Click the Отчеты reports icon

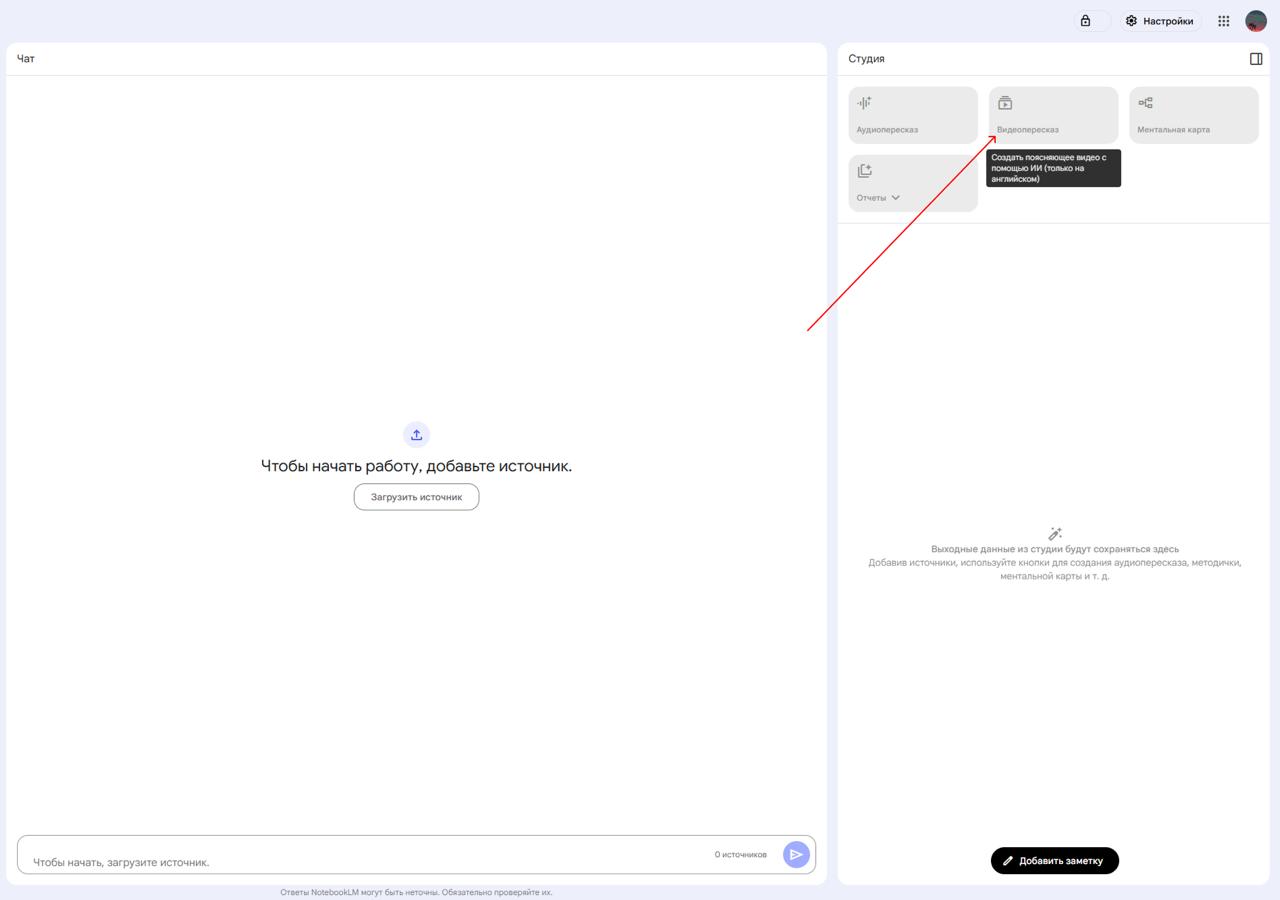[x=864, y=171]
